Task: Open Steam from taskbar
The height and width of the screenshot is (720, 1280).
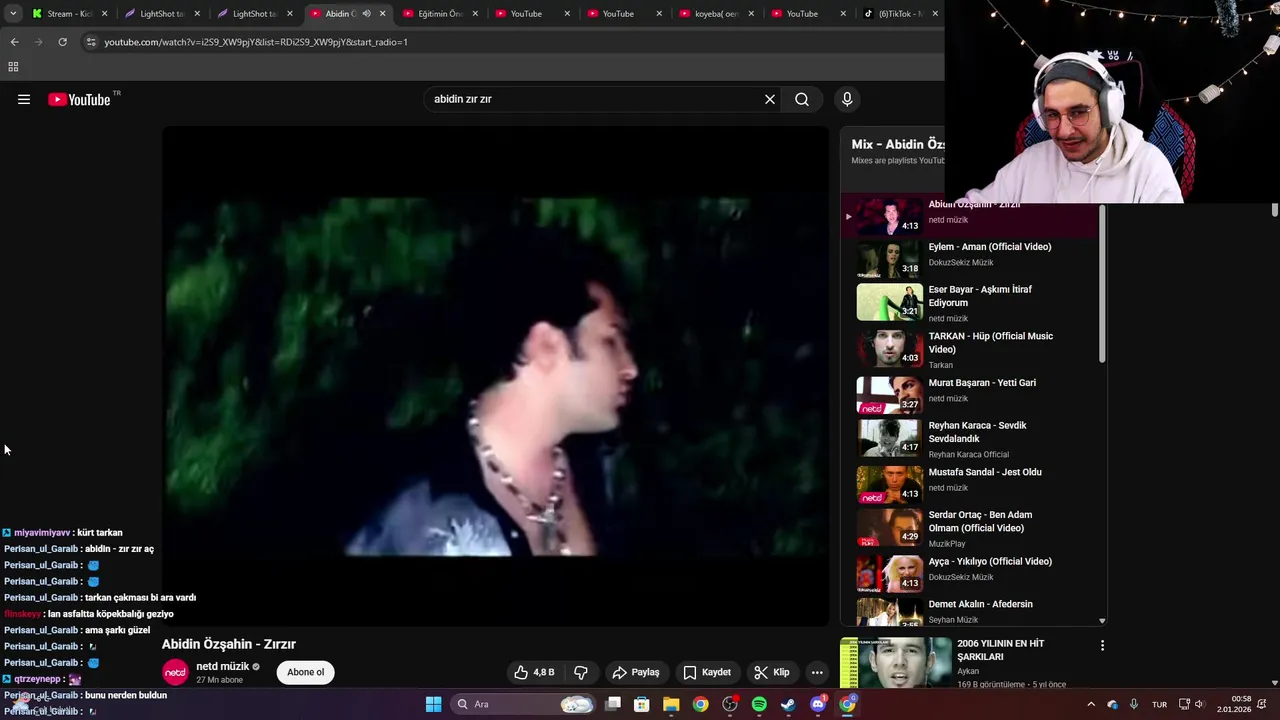Action: point(788,704)
